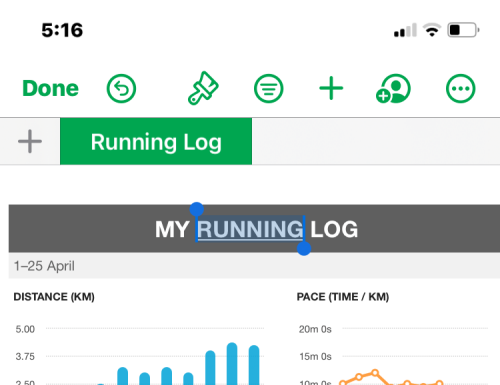
Task: Tap the Done button
Action: click(x=50, y=89)
